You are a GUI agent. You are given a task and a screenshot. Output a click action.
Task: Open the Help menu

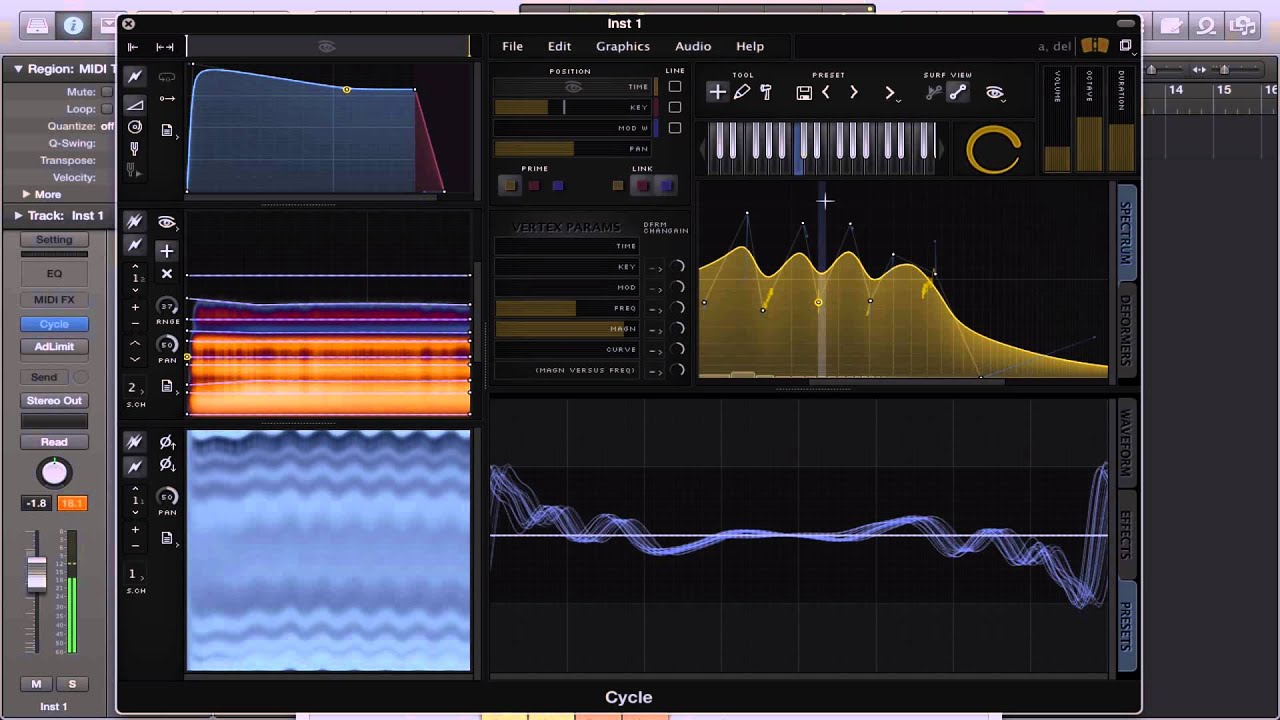[750, 46]
